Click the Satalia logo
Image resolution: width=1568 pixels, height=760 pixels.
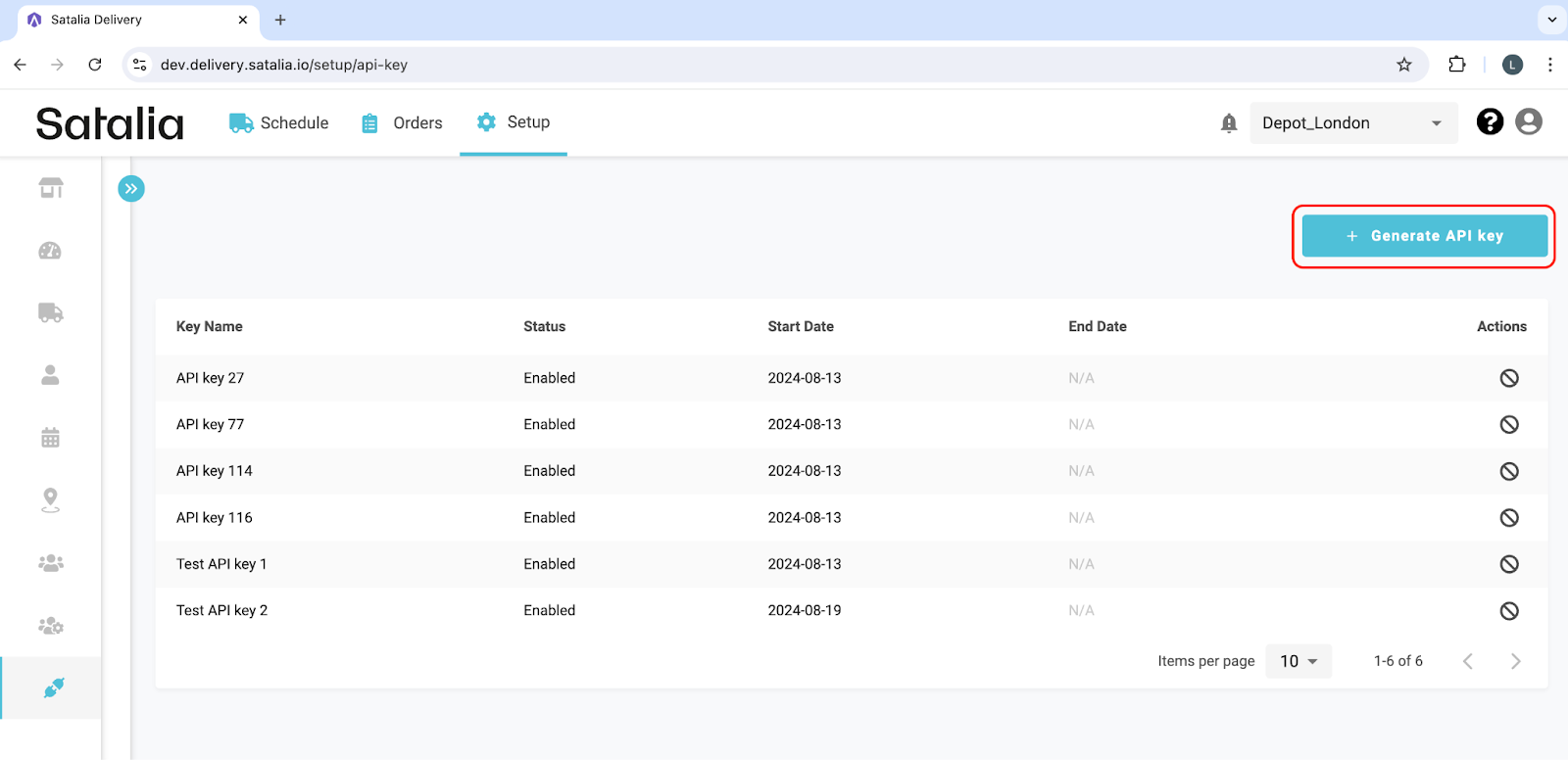tap(110, 124)
